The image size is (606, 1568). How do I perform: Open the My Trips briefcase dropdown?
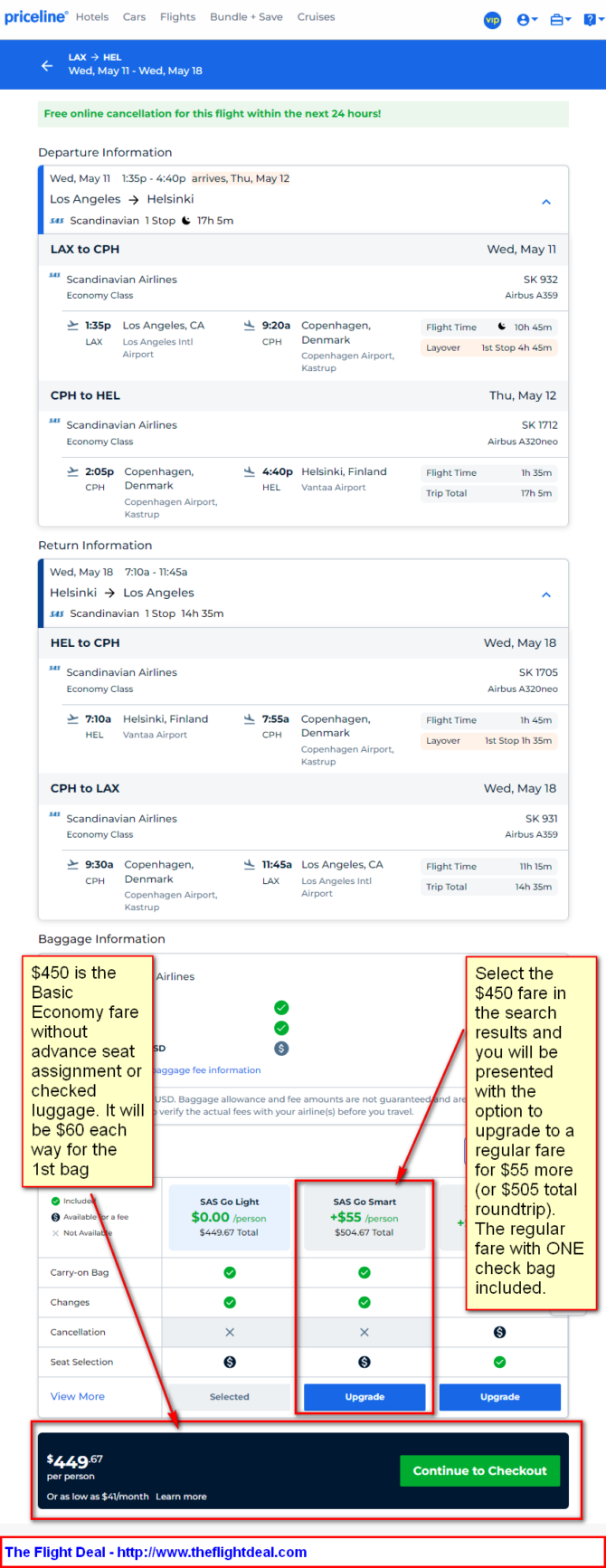(x=561, y=19)
